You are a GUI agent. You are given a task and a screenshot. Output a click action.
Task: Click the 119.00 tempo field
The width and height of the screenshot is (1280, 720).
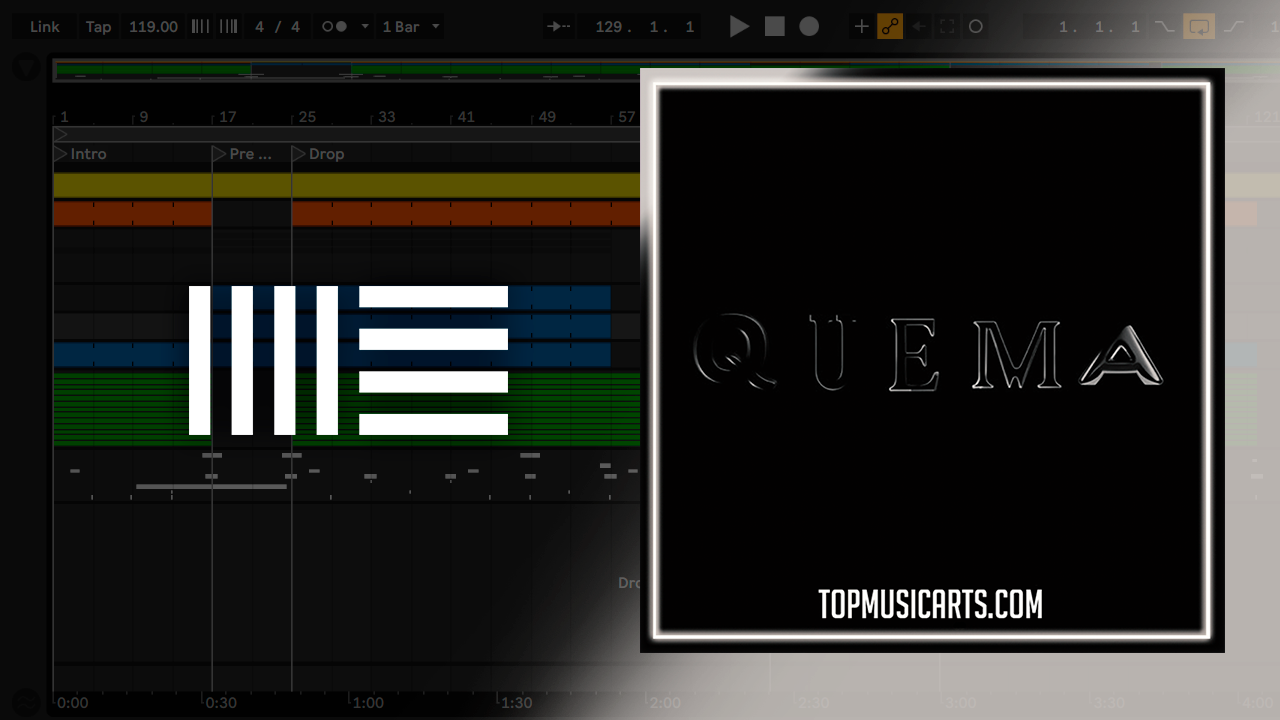153,27
